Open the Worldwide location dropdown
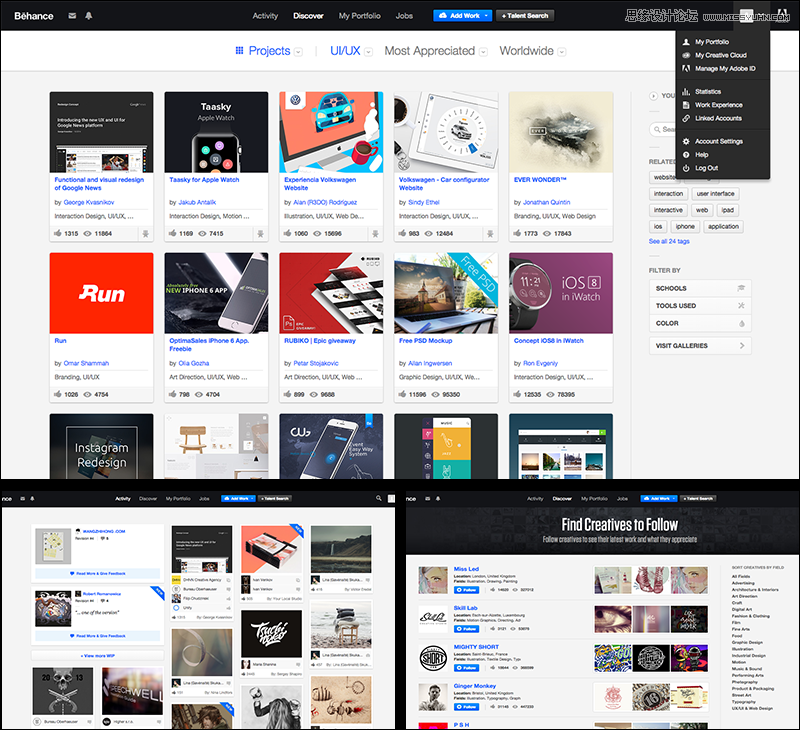The width and height of the screenshot is (800, 730). (x=562, y=52)
